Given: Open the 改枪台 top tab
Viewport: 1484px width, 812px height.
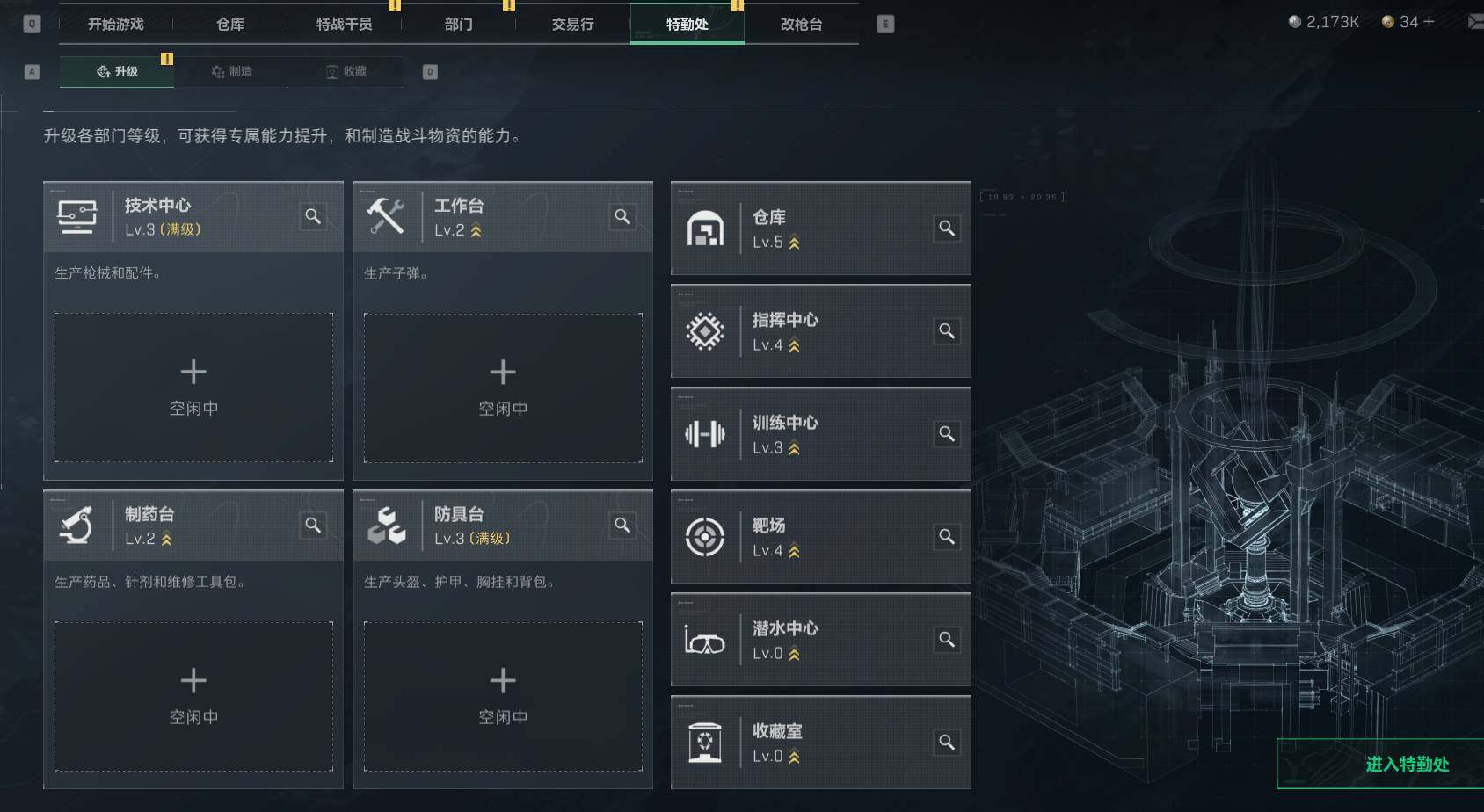Looking at the screenshot, I should click(x=802, y=24).
